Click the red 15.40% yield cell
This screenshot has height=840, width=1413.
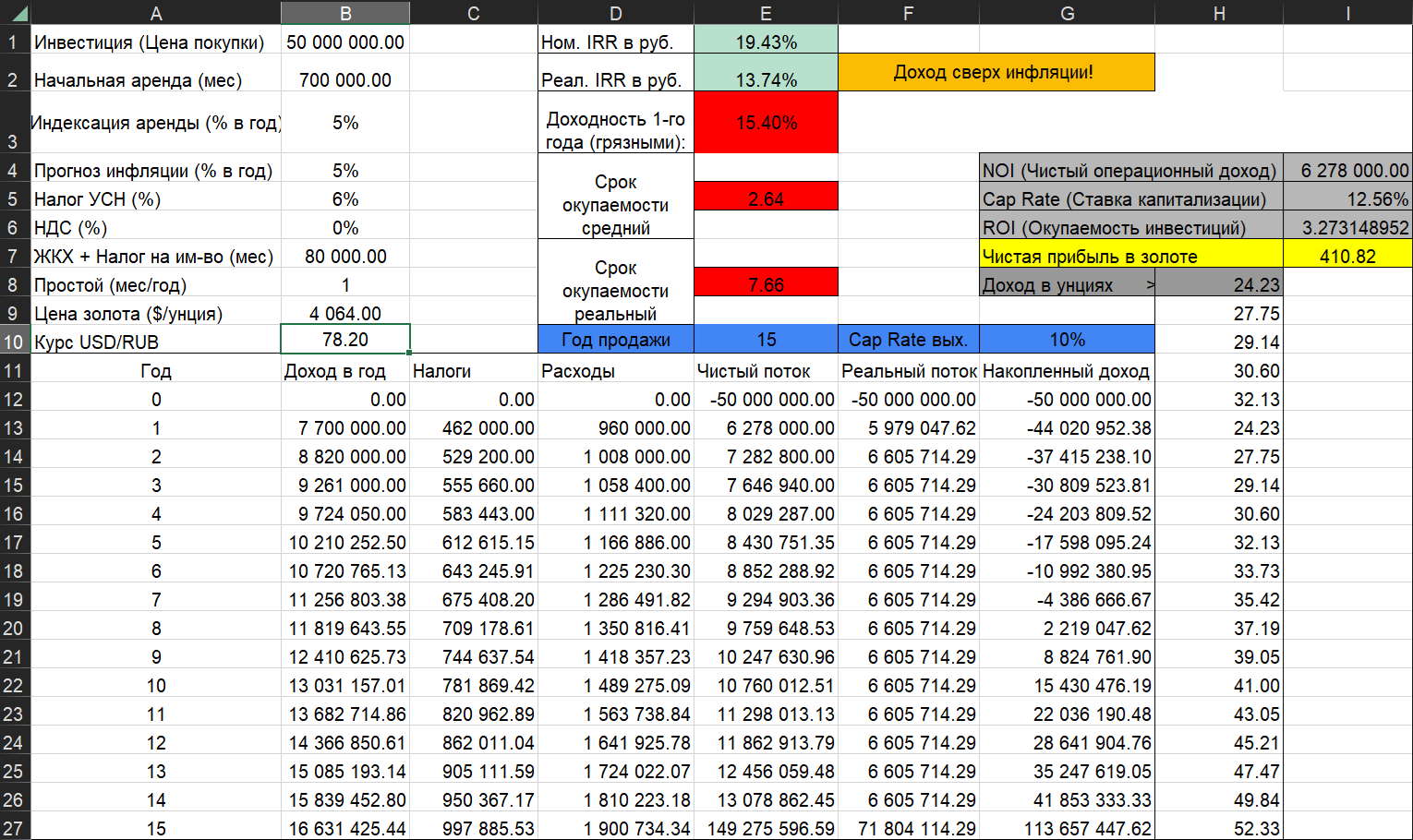click(766, 122)
